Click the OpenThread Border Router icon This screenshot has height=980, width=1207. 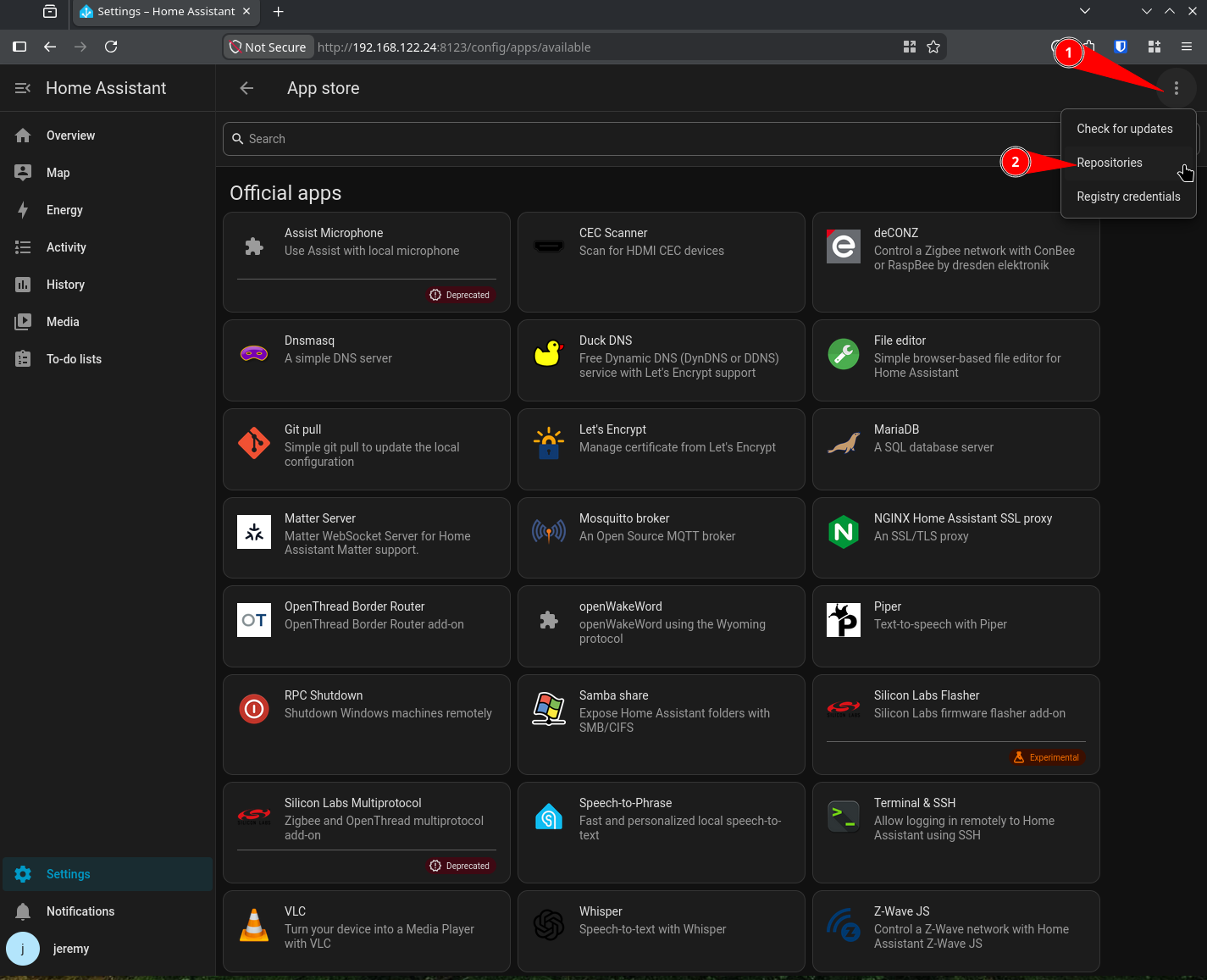point(254,620)
